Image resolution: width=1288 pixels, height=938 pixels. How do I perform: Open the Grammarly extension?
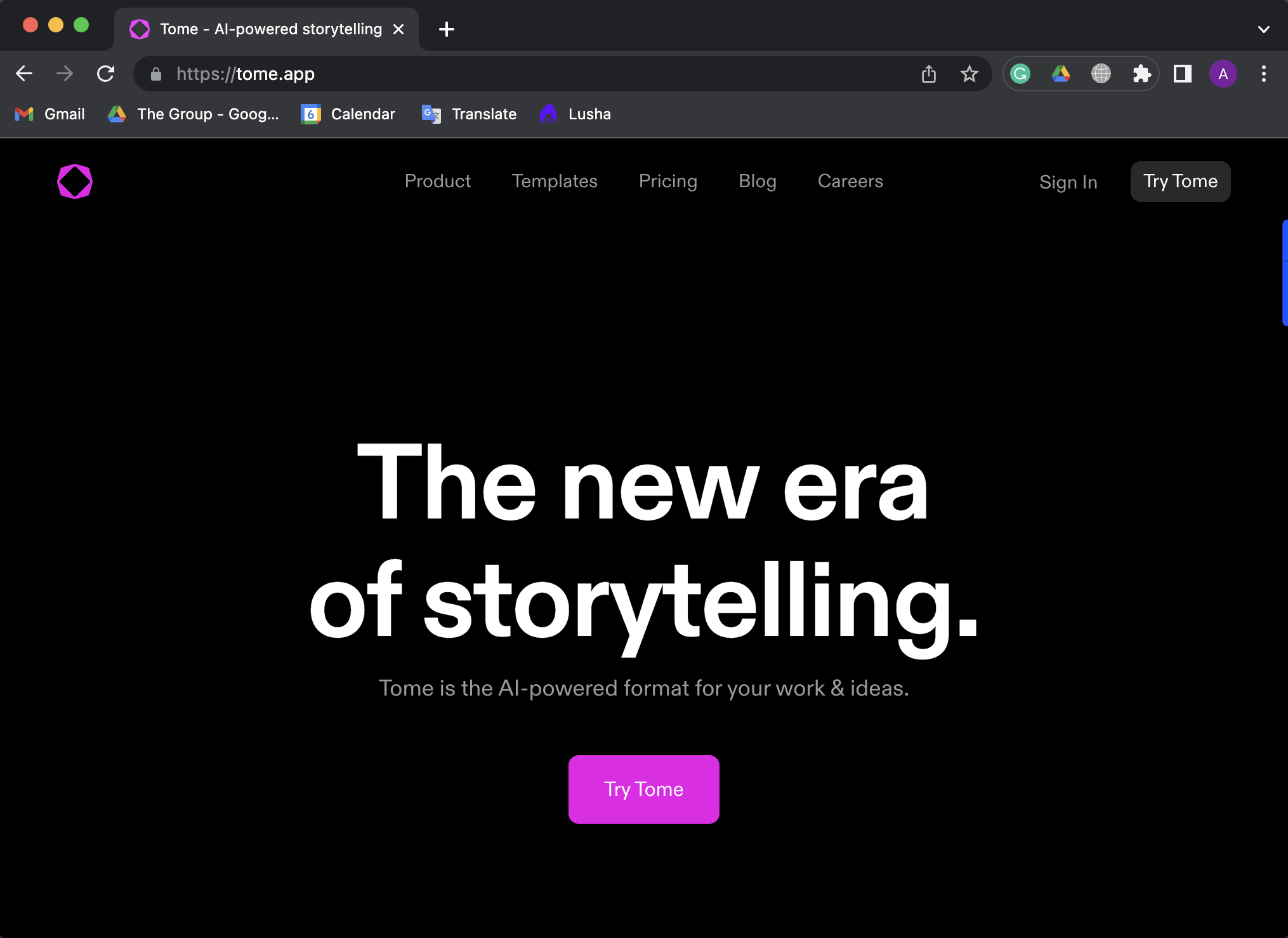1020,74
